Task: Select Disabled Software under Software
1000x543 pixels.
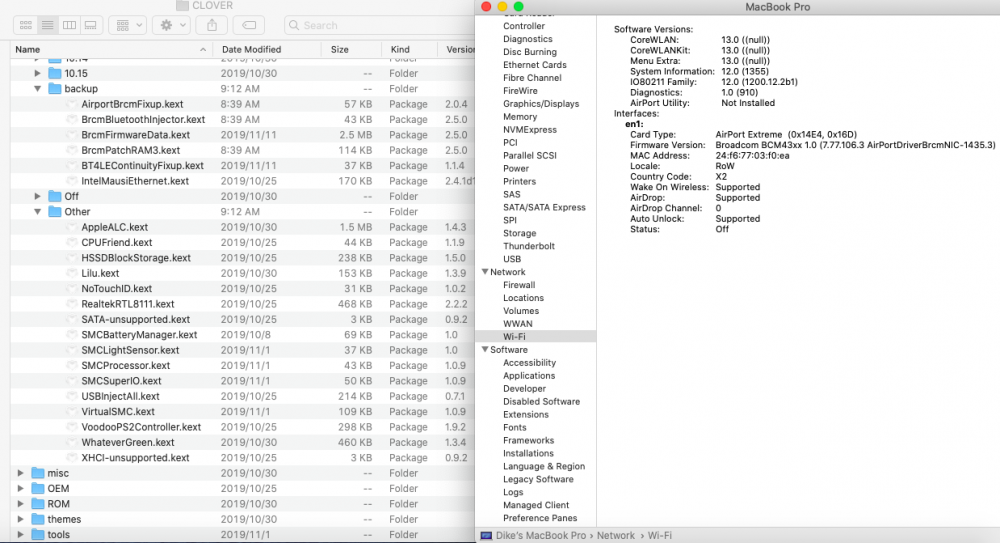Action: click(541, 401)
